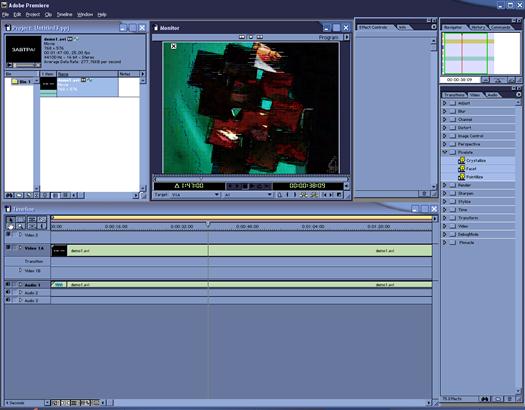The image size is (525, 410).
Task: Click the Find binoculars icon in effects palette
Action: tap(484, 399)
